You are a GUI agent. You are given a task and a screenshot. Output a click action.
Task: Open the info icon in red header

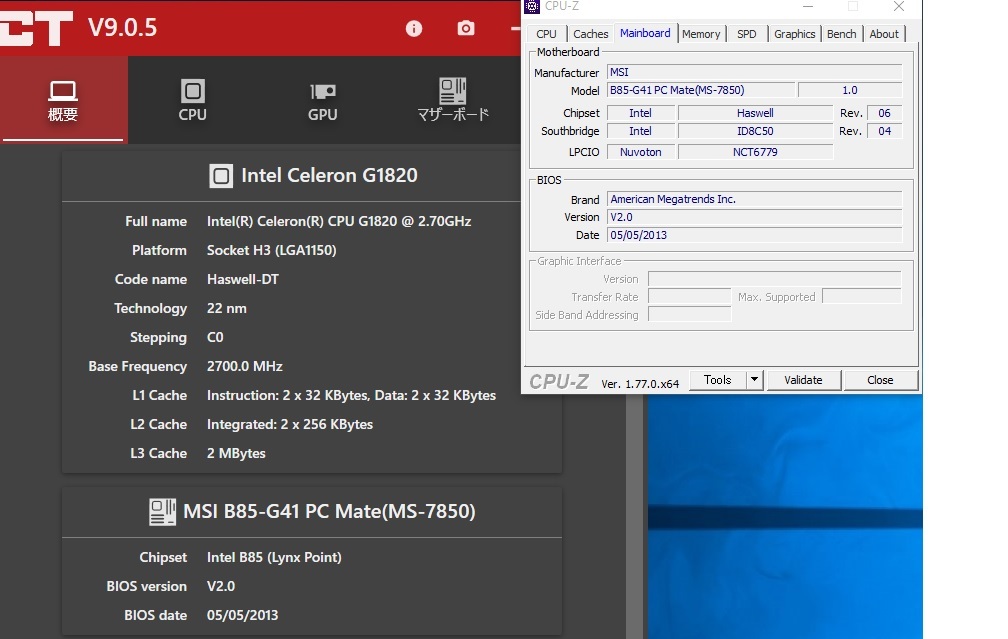pyautogui.click(x=413, y=28)
